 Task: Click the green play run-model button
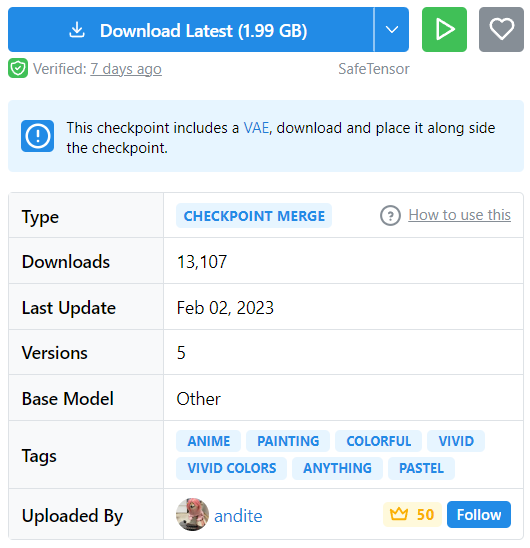(x=444, y=30)
